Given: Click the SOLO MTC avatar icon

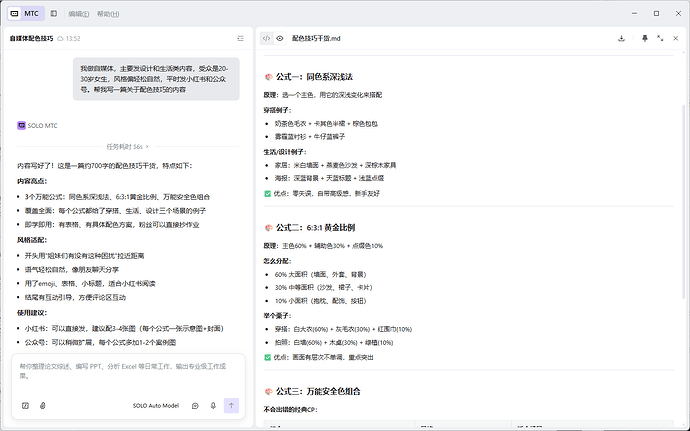Looking at the screenshot, I should [21, 125].
